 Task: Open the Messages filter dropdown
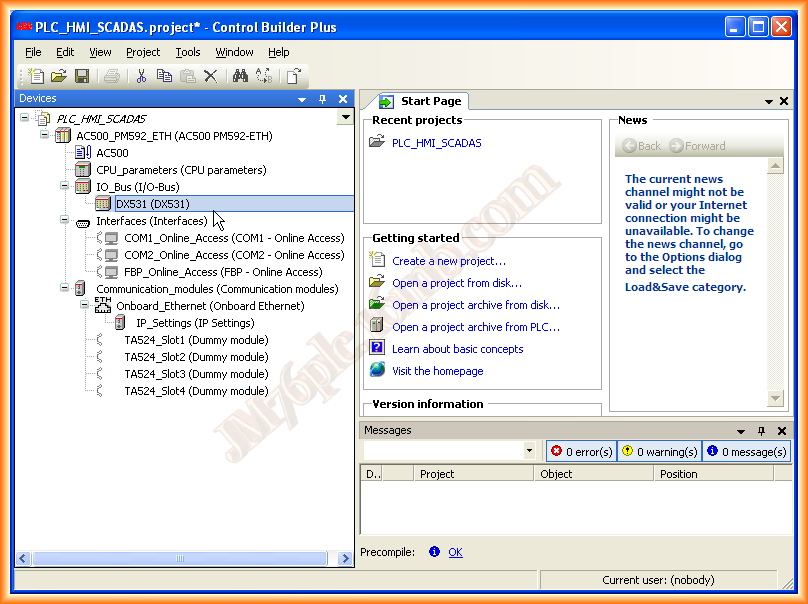click(x=531, y=450)
